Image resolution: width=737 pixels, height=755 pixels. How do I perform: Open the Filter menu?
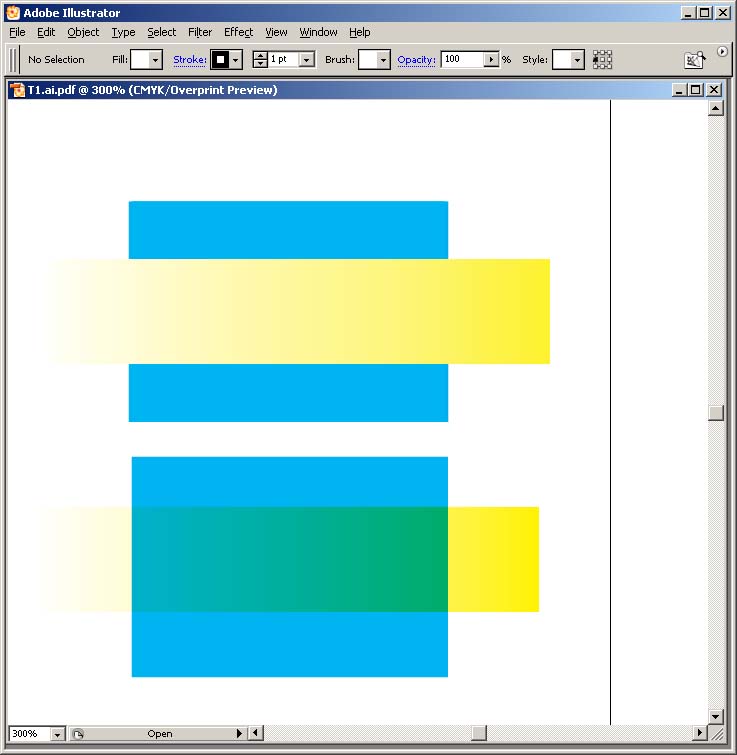point(200,32)
